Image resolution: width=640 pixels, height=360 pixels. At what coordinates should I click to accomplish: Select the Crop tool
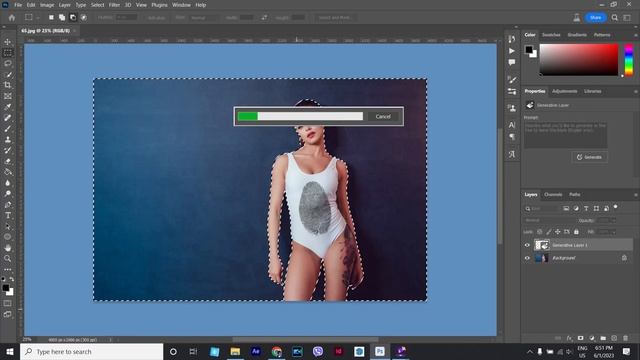click(x=8, y=85)
